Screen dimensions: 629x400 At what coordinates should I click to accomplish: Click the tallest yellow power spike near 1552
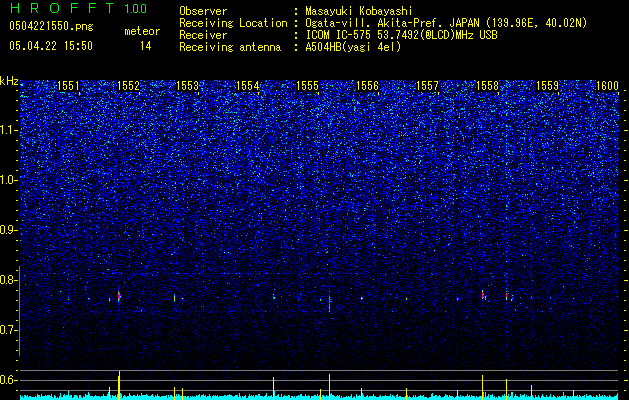click(x=119, y=385)
